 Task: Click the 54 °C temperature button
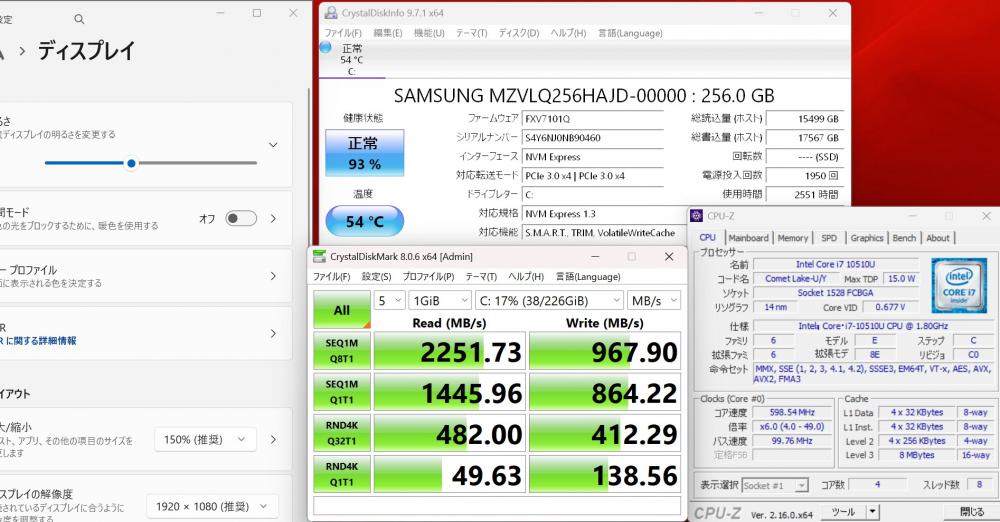point(364,221)
